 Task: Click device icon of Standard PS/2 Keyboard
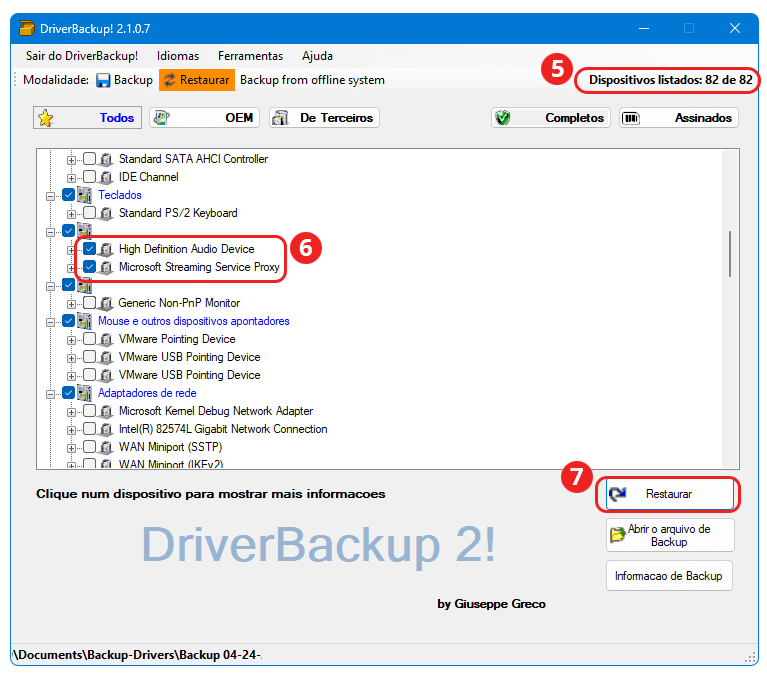(x=106, y=214)
